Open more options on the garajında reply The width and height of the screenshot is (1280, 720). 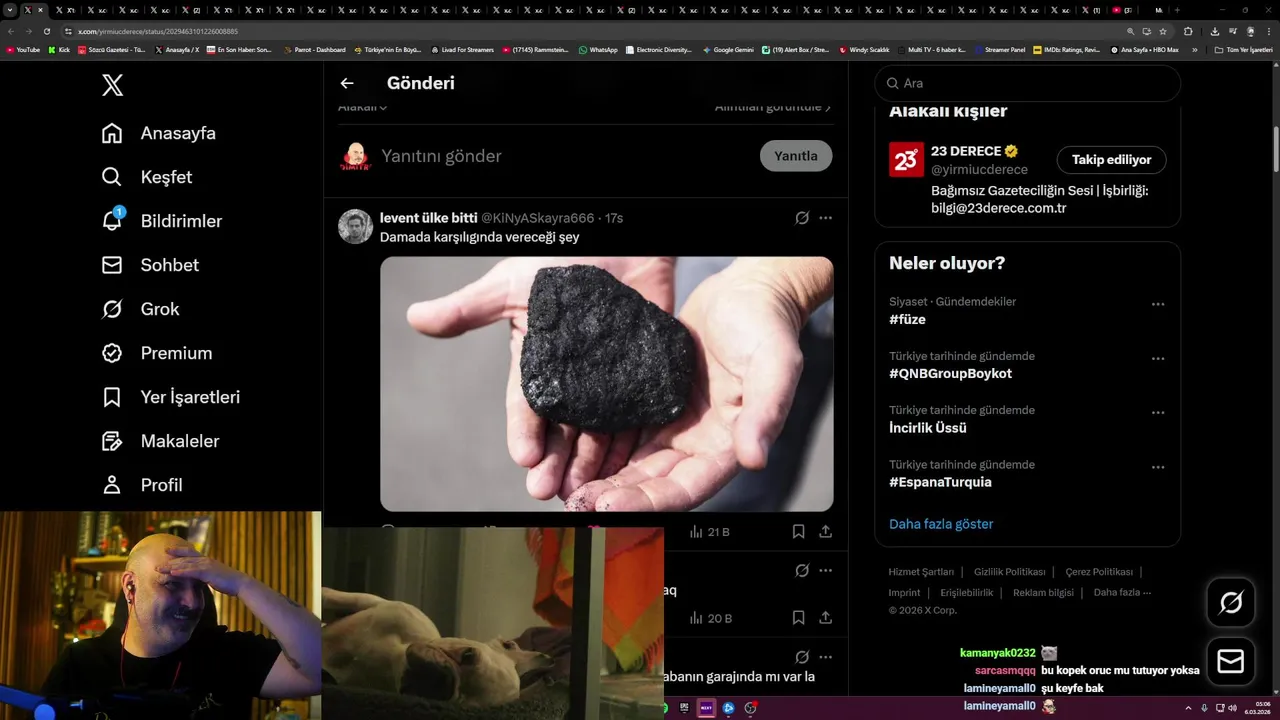tap(825, 657)
